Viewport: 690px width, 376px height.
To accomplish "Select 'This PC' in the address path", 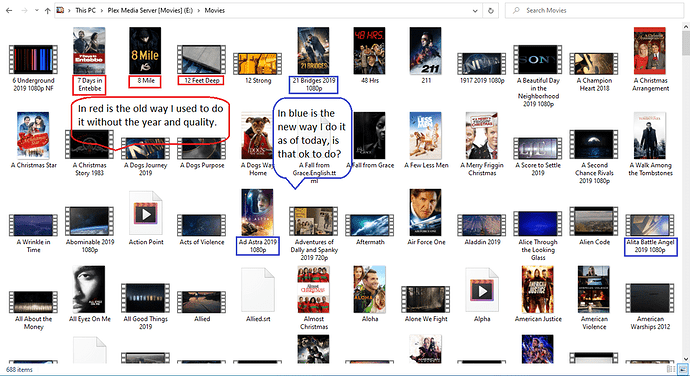I will click(x=85, y=11).
